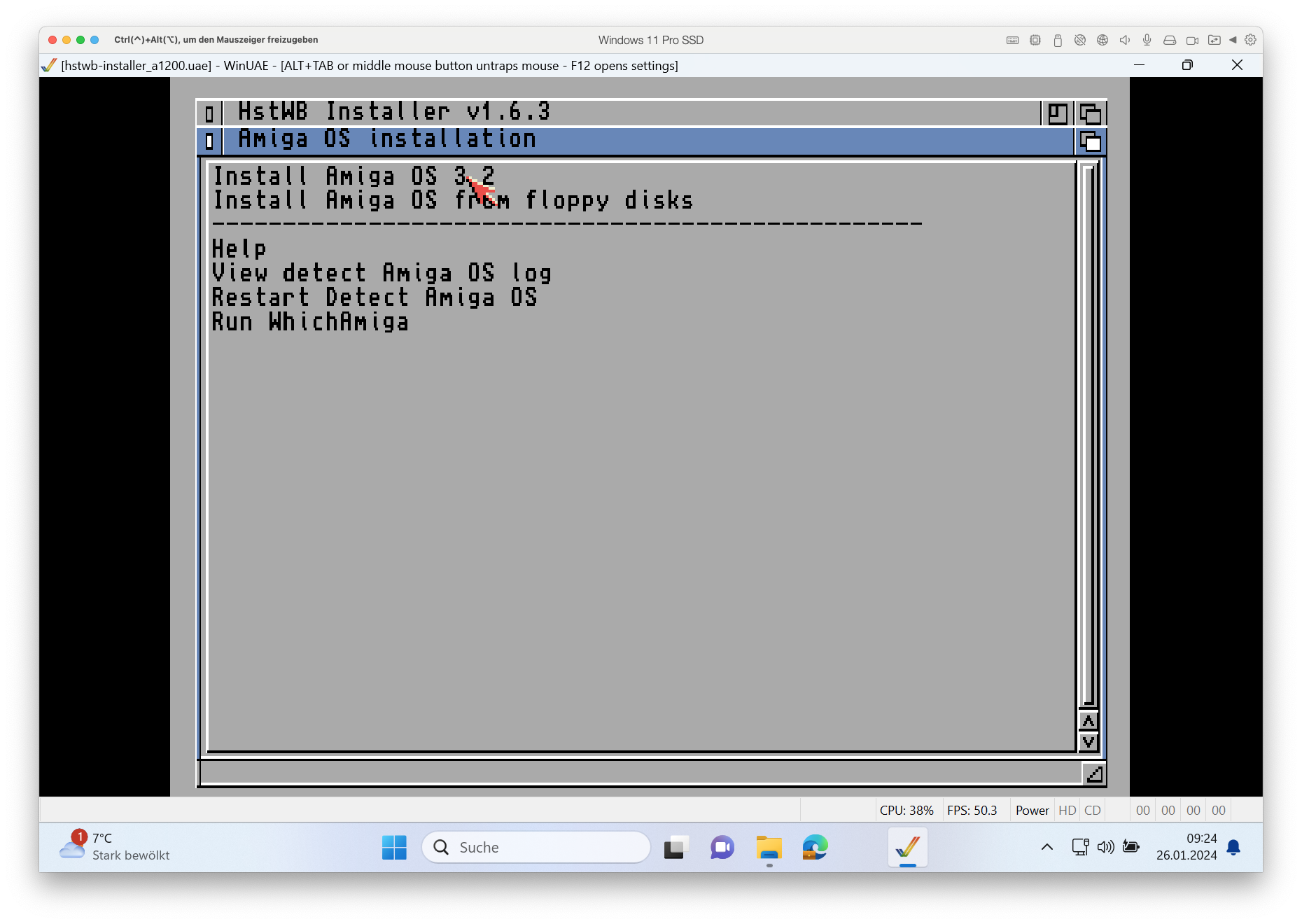Click the vertical scrollbar track in list
Viewport: 1302px width, 924px height.
[x=1088, y=434]
